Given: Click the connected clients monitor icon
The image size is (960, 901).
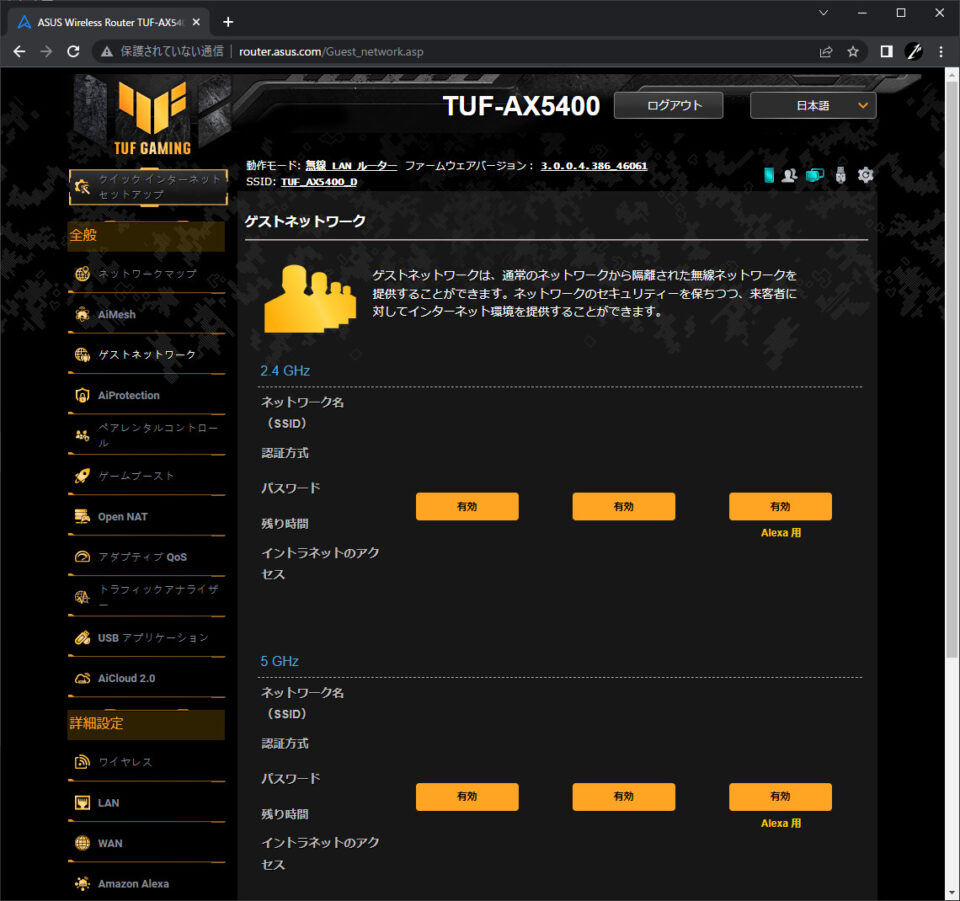Looking at the screenshot, I should pos(815,175).
